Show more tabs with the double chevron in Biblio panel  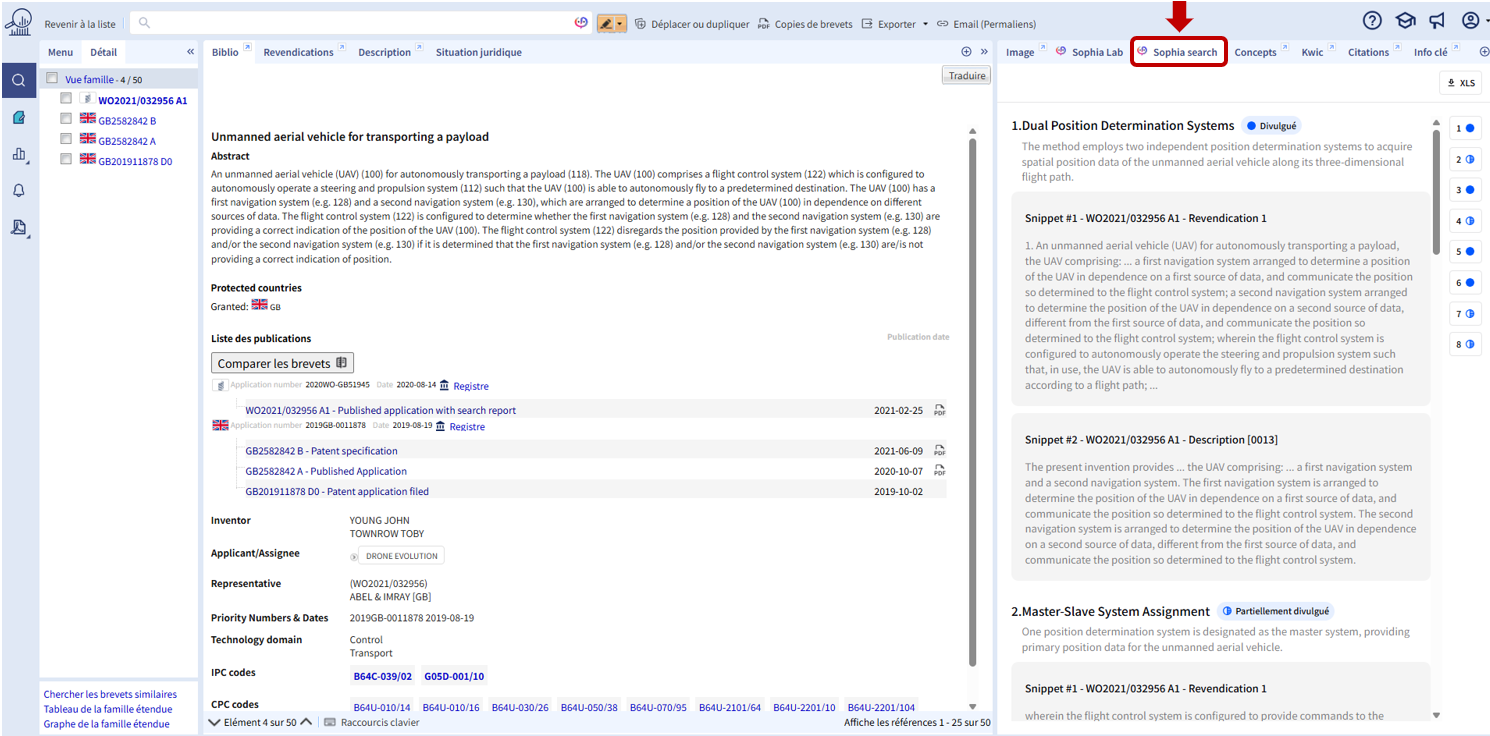pyautogui.click(x=984, y=52)
